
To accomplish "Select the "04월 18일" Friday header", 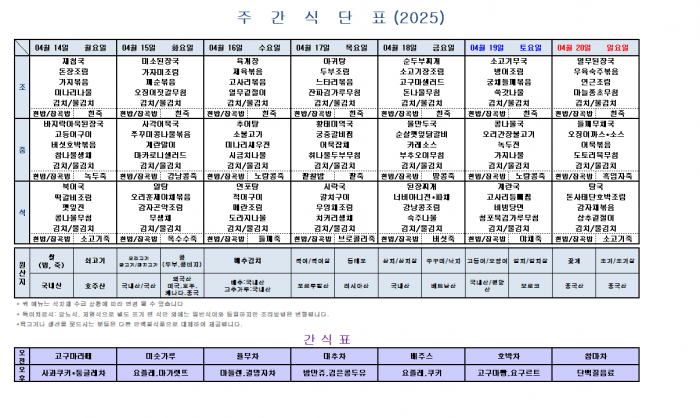I will tap(421, 47).
